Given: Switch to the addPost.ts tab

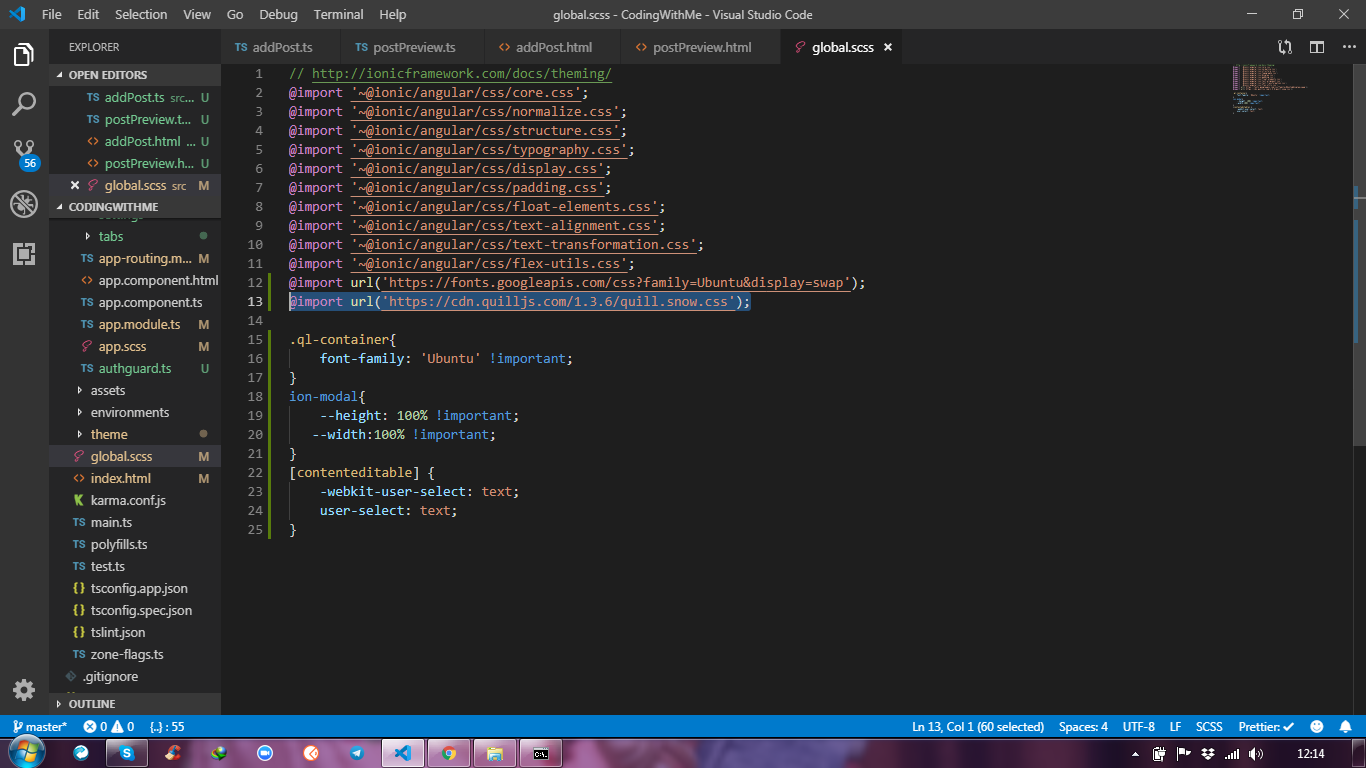Looking at the screenshot, I should 281,47.
